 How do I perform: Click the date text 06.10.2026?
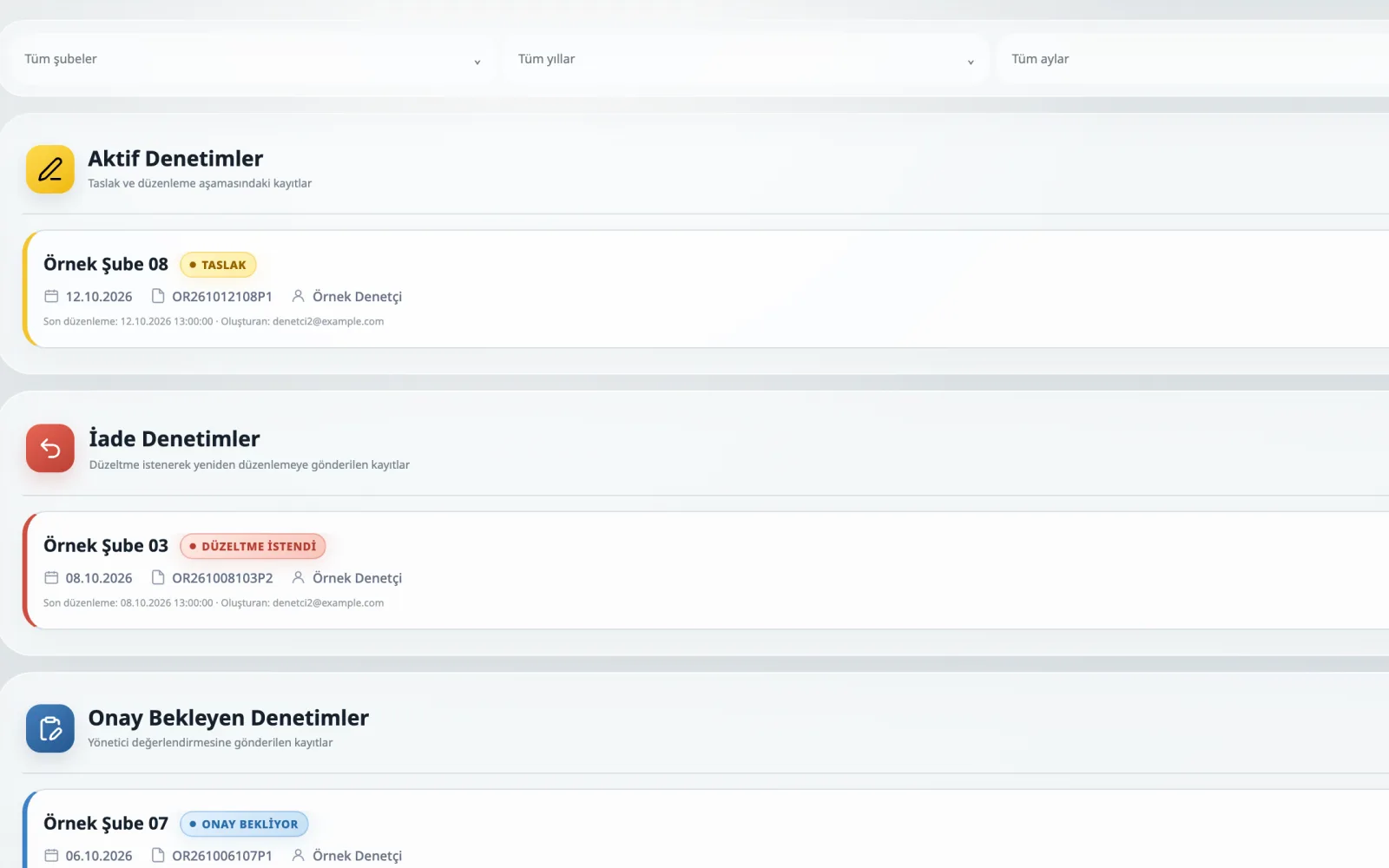click(99, 856)
